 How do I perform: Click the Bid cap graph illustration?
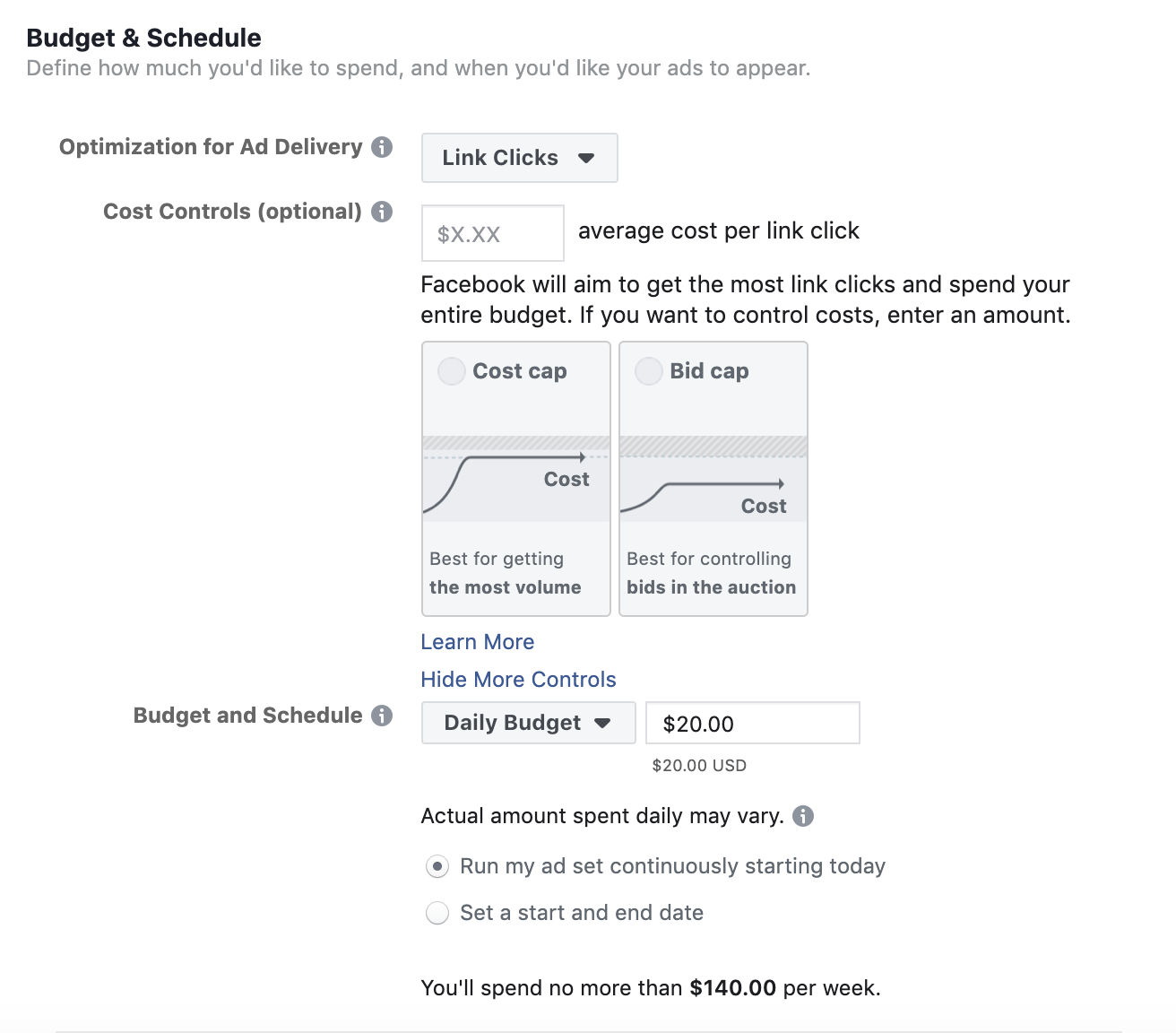click(713, 479)
